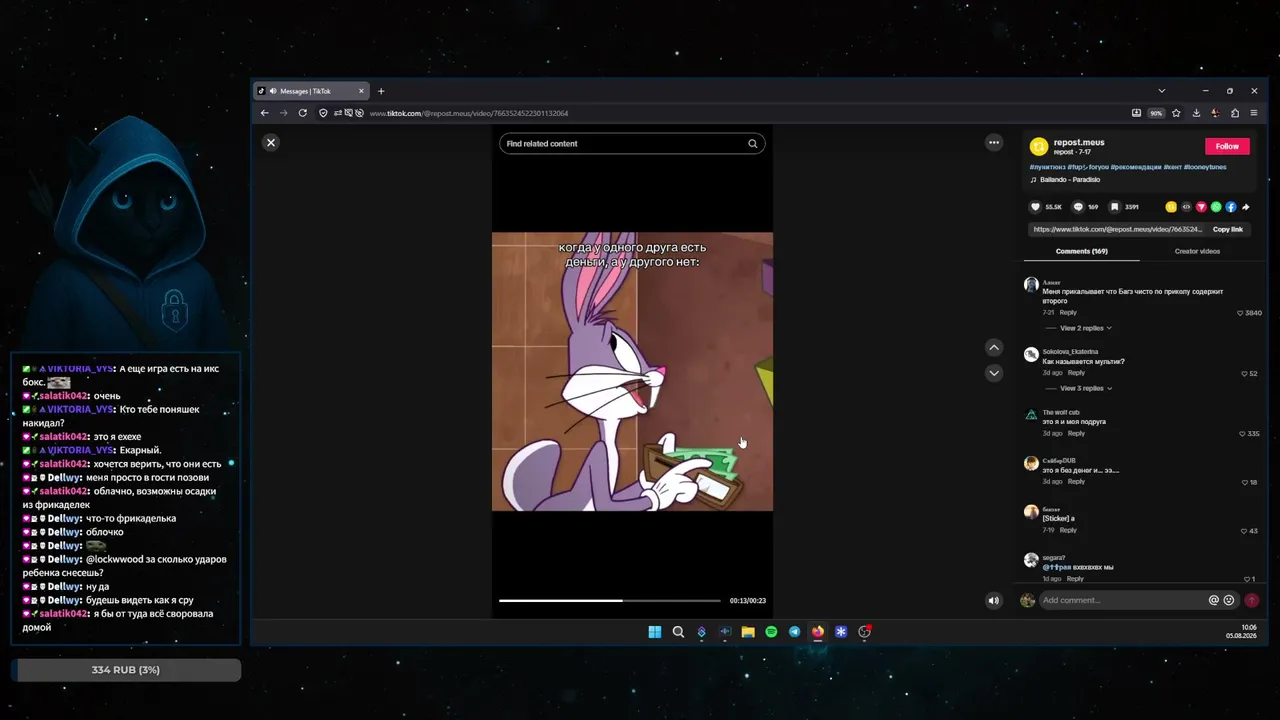Viewport: 1280px width, 720px height.
Task: Open the repost.meus profile avatar
Action: point(1039,146)
